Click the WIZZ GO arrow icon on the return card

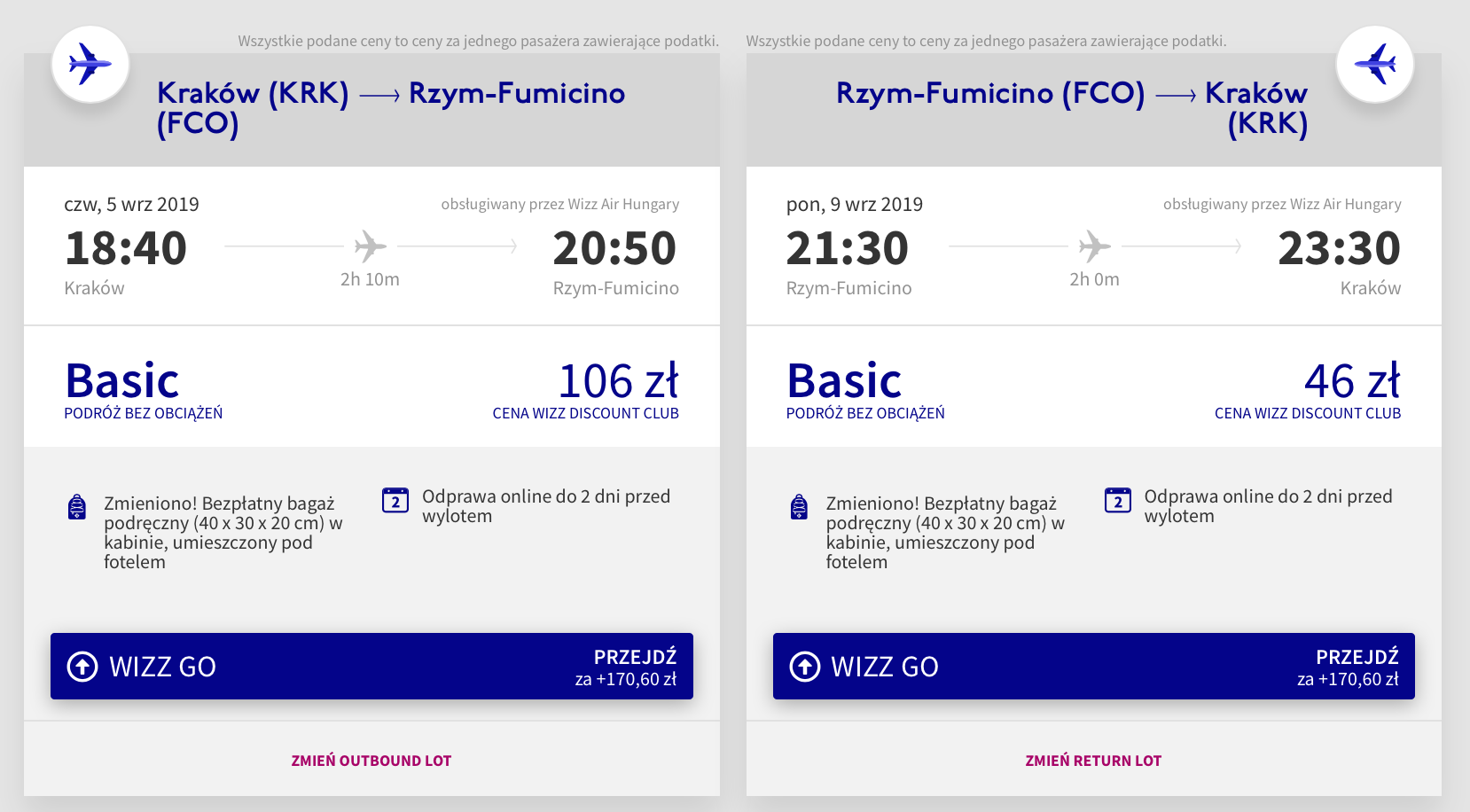coord(805,666)
